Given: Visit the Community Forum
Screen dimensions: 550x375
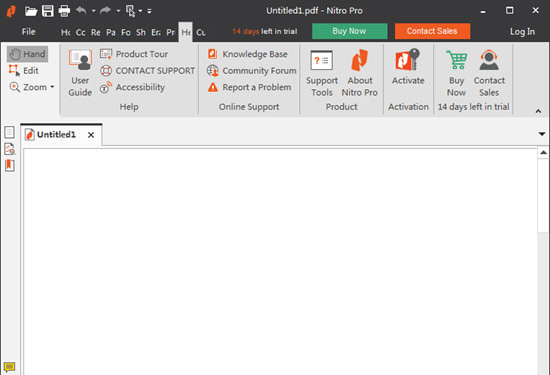Looking at the screenshot, I should [252, 71].
